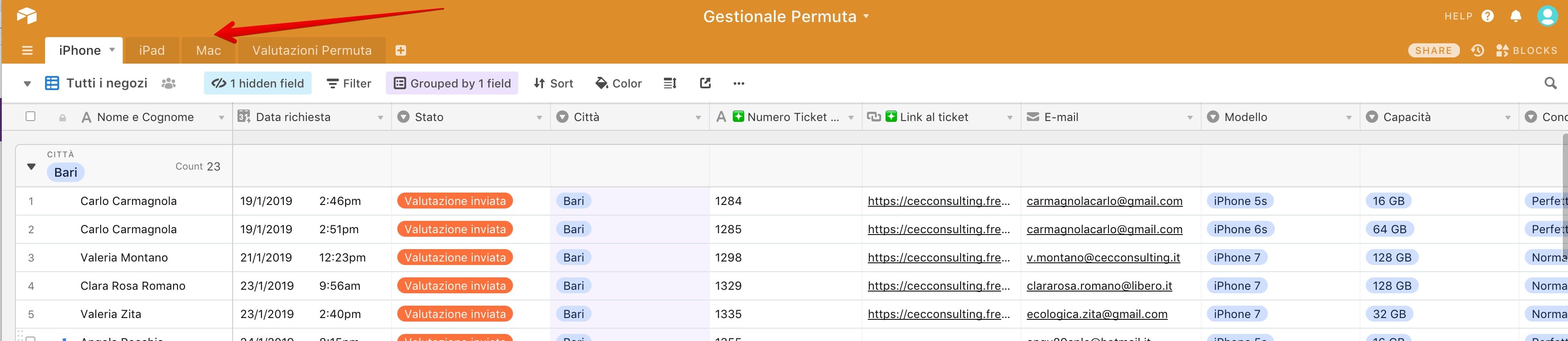Open the iPhone tab dropdown arrow
The image size is (1568, 341).
[x=112, y=50]
